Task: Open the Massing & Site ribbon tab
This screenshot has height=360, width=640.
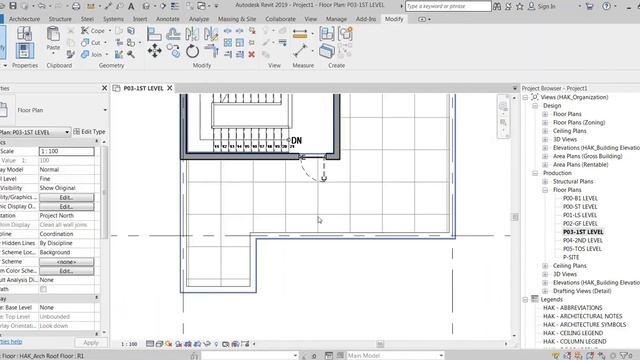Action: [x=237, y=19]
